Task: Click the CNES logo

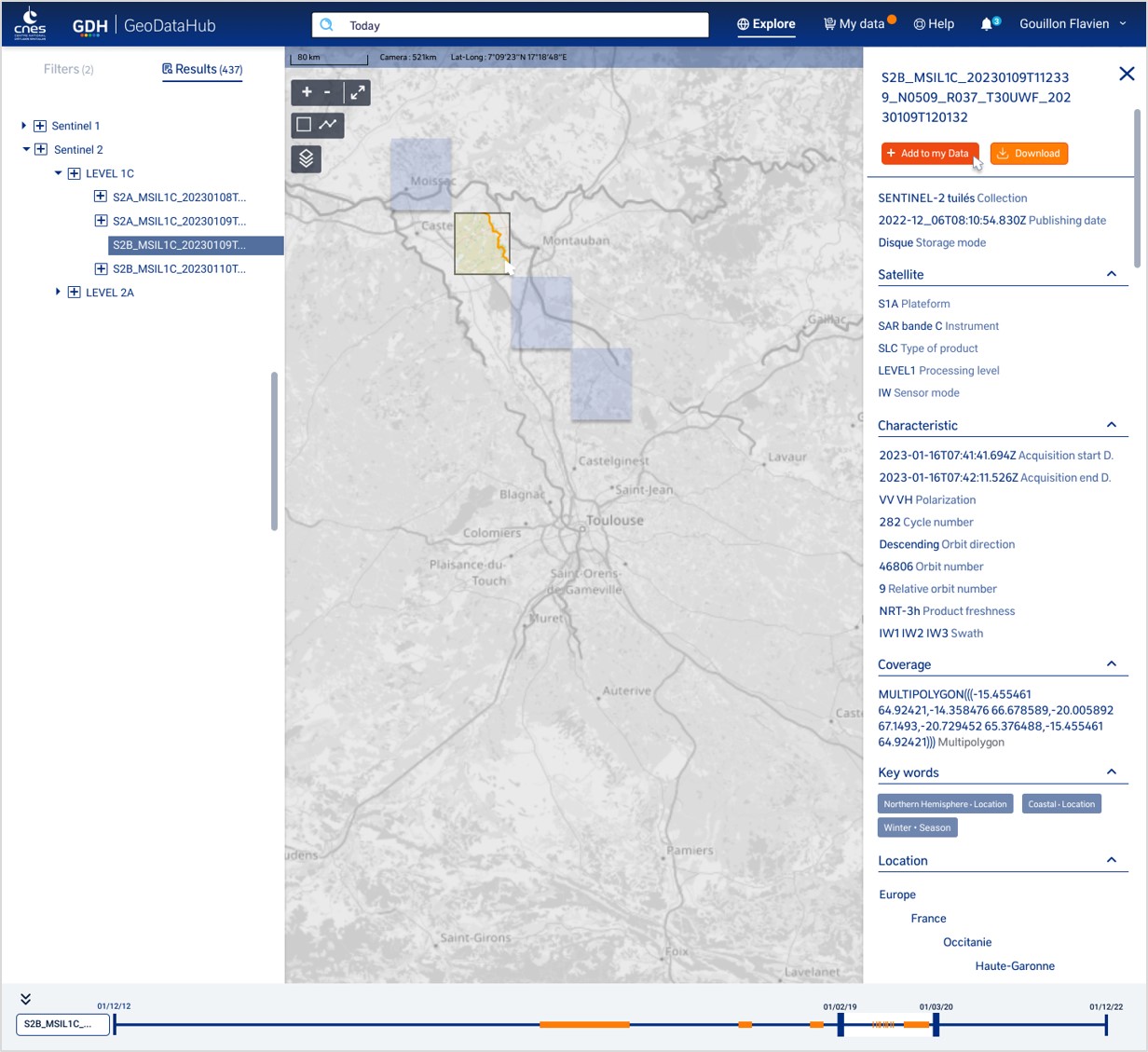Action: [x=30, y=23]
